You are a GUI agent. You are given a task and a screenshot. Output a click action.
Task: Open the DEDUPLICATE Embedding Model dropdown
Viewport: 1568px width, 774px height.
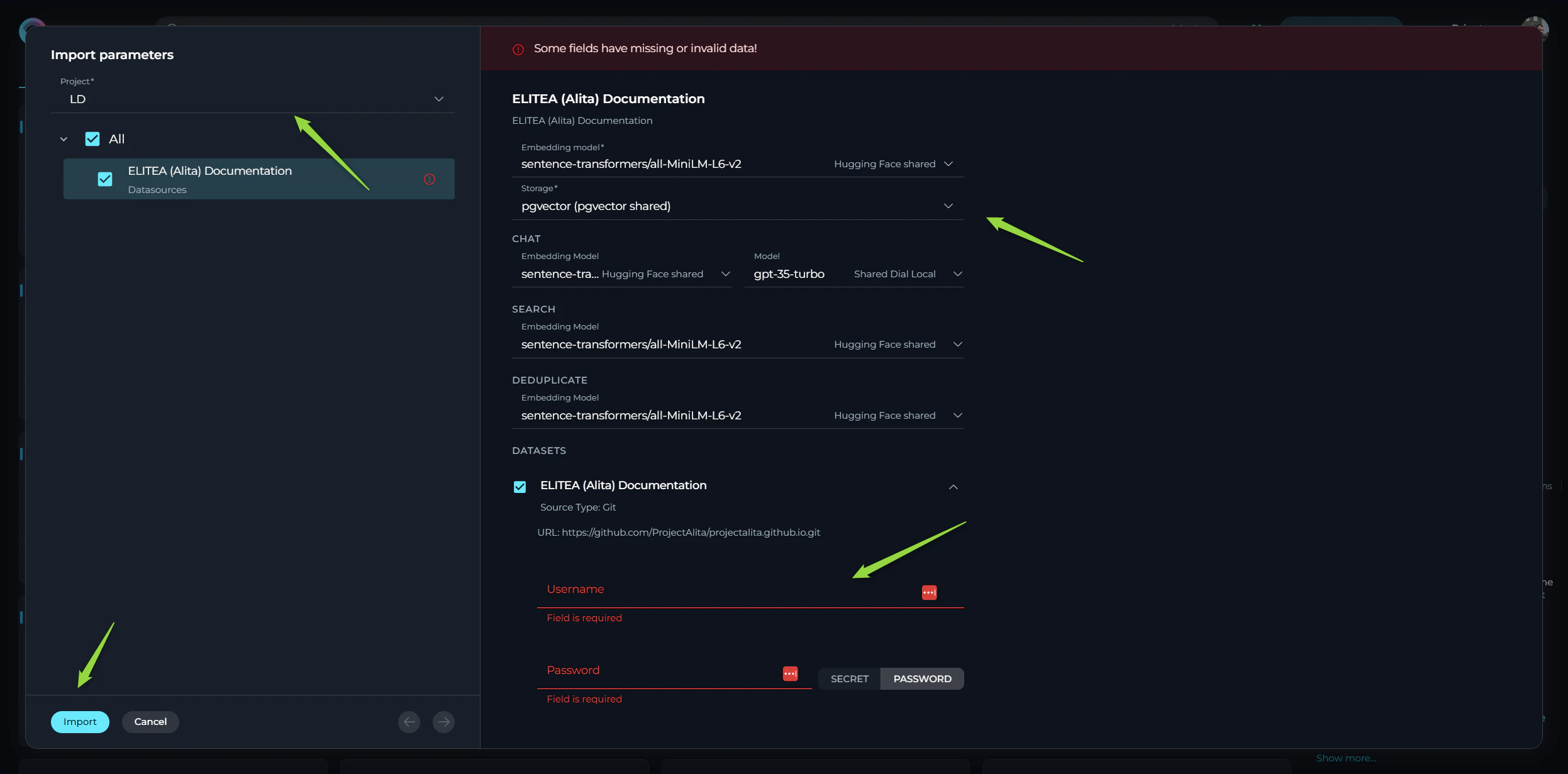coord(738,416)
